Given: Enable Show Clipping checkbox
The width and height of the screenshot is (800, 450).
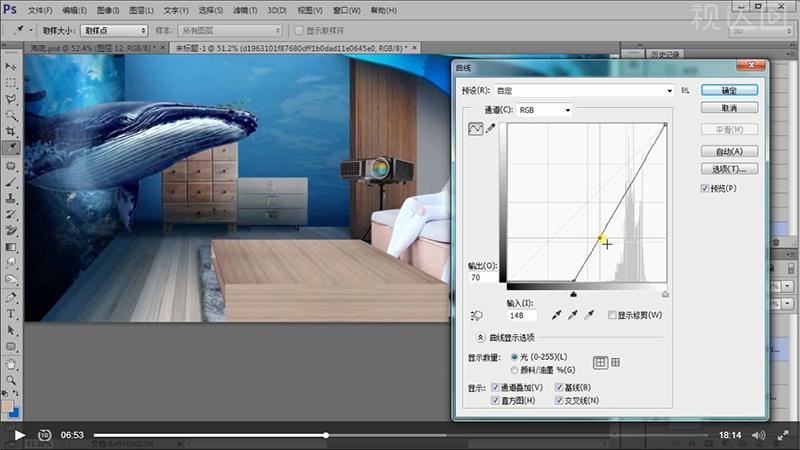Looking at the screenshot, I should click(x=612, y=315).
